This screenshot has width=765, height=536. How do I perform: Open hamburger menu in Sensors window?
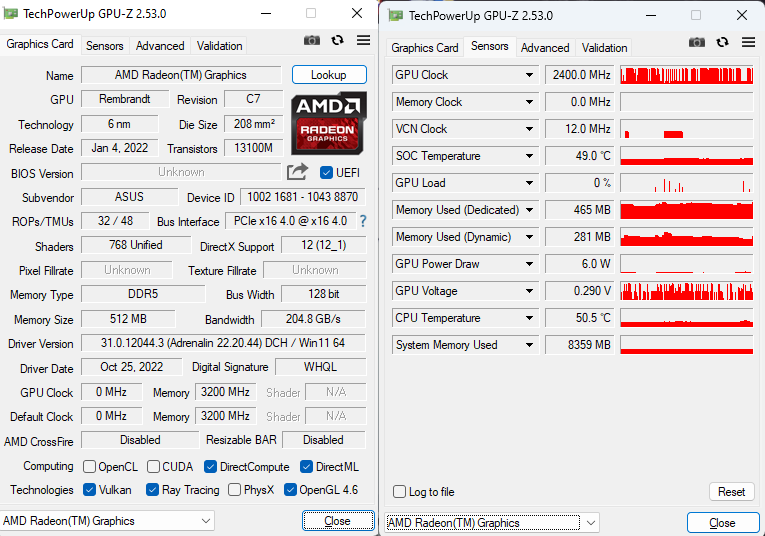(748, 42)
